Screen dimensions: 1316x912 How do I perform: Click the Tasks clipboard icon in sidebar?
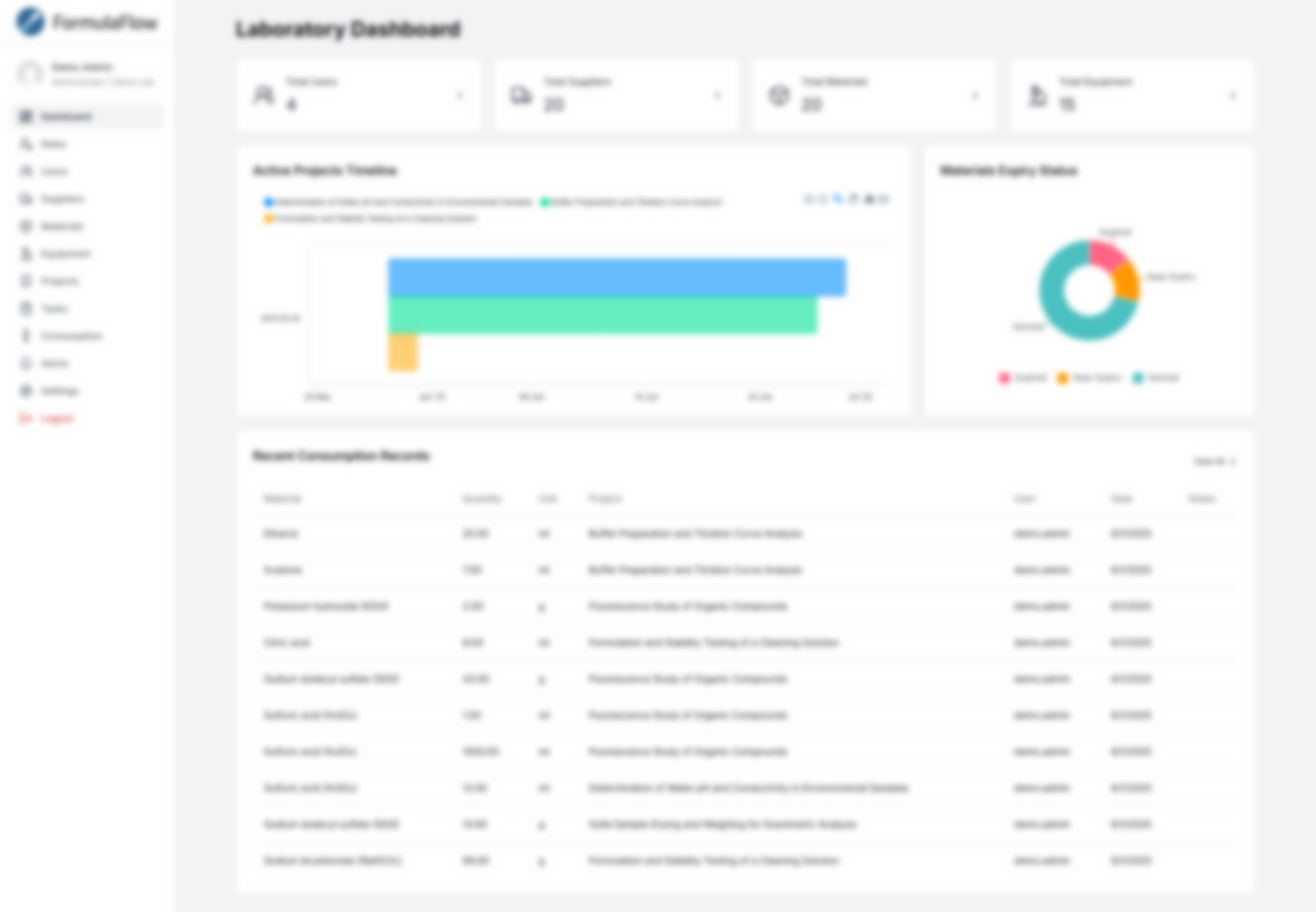26,308
